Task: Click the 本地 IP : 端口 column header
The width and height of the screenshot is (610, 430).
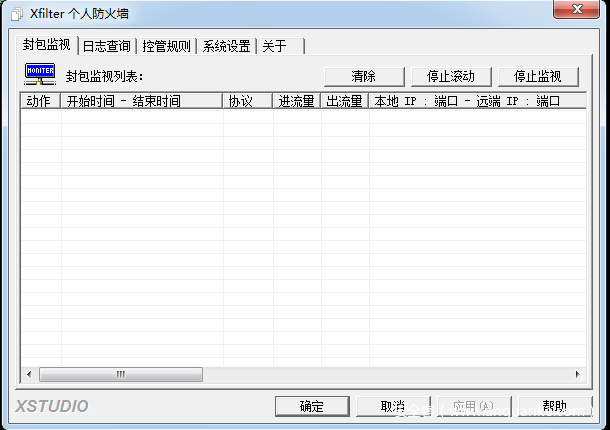Action: click(477, 101)
